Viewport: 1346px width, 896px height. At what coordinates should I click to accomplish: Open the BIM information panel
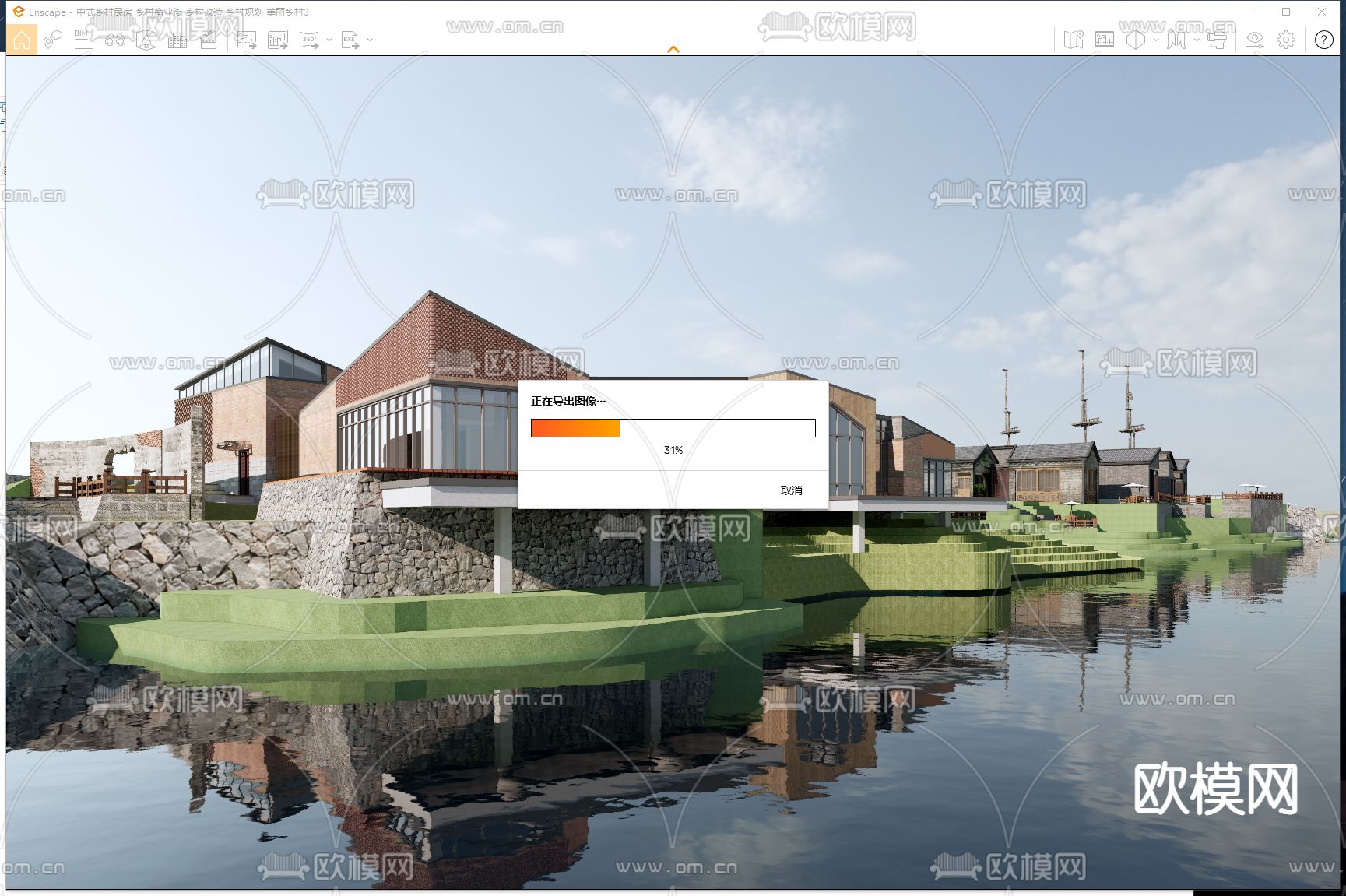[83, 40]
